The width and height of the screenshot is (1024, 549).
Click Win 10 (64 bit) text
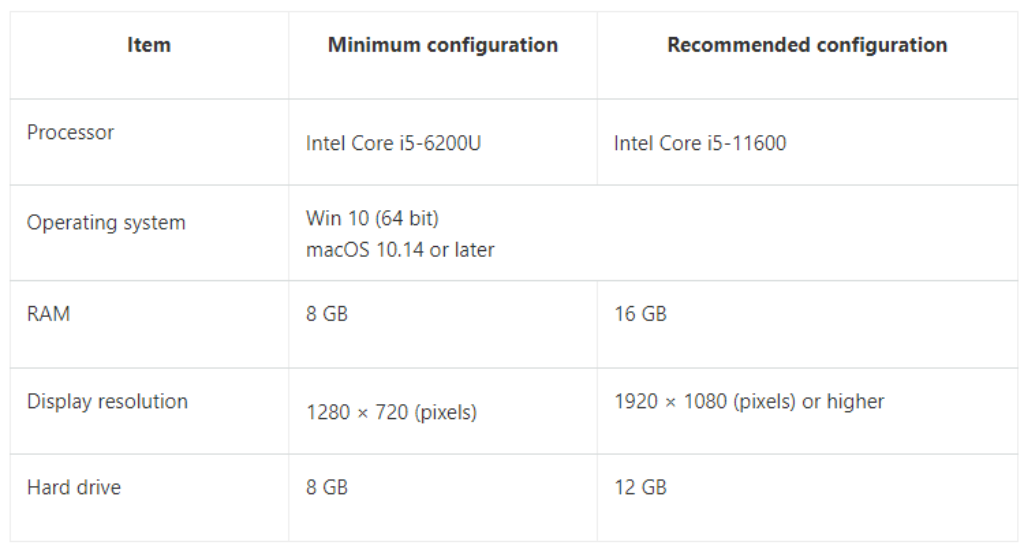click(x=372, y=218)
